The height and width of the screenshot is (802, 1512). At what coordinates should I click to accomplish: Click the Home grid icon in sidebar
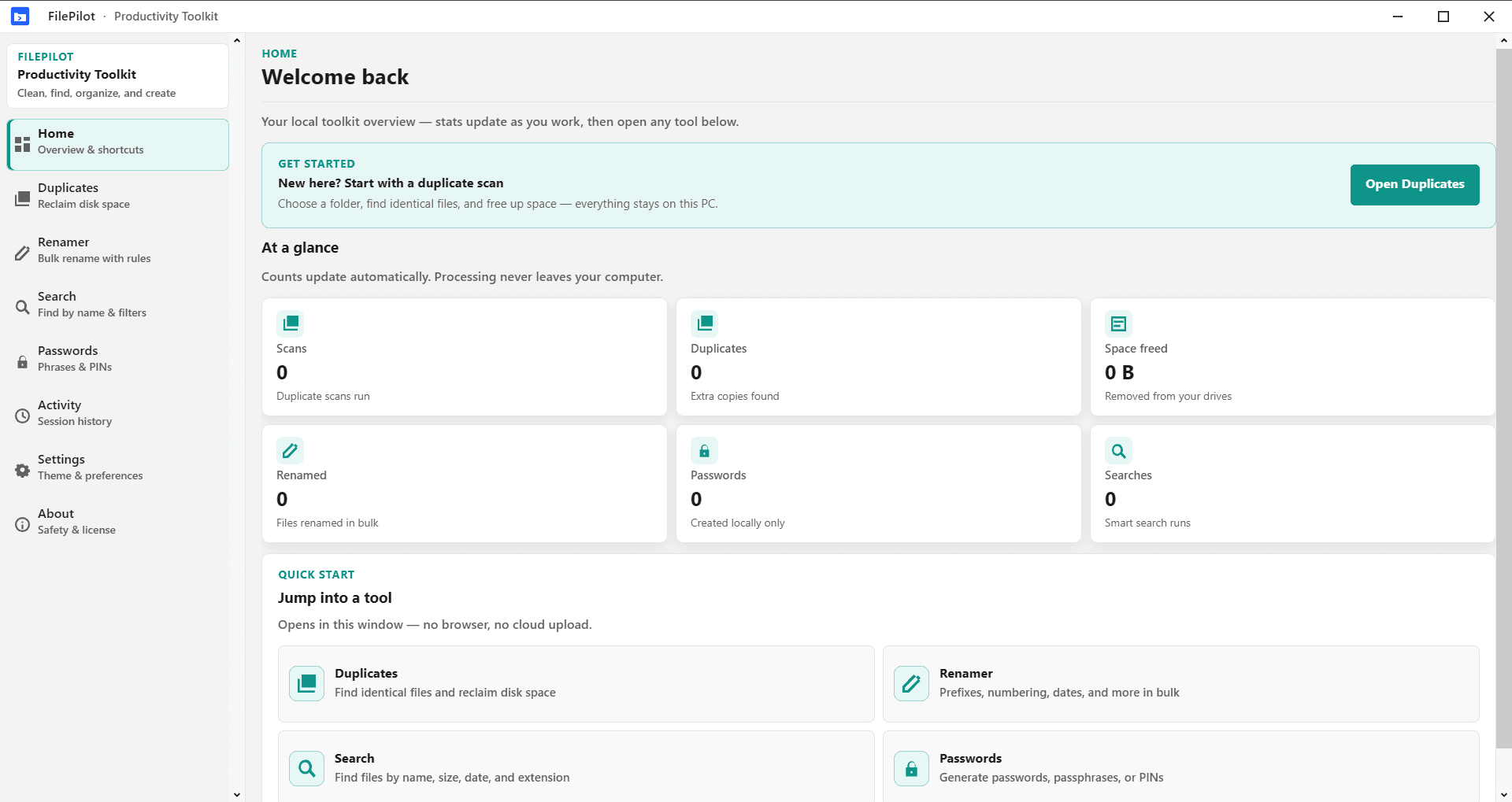pos(23,145)
